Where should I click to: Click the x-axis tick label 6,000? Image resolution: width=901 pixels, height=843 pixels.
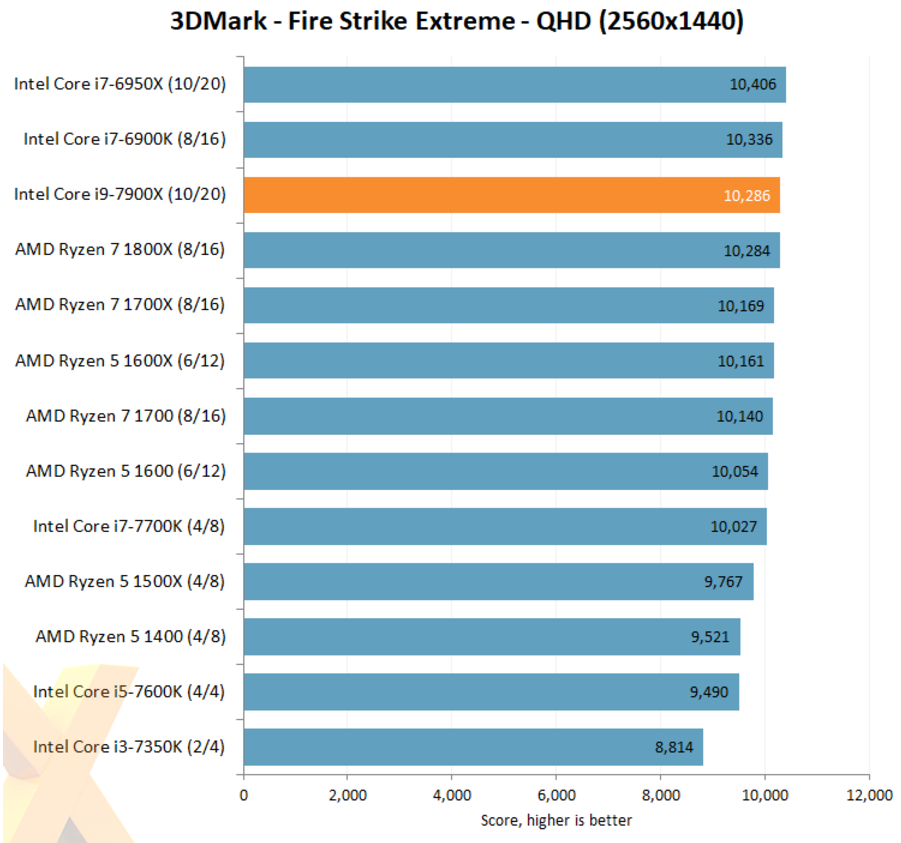click(x=556, y=795)
